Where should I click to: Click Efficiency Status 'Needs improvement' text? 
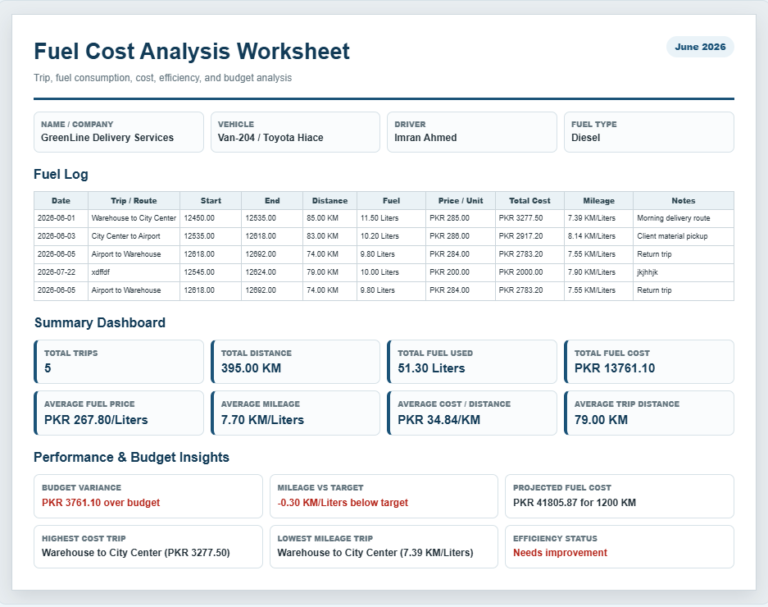(560, 553)
